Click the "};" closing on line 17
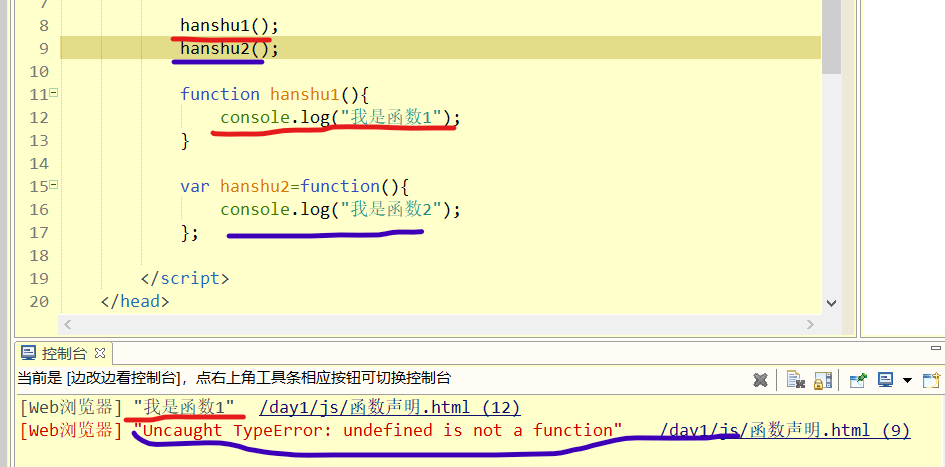Viewport: 945px width, 467px height. point(190,233)
